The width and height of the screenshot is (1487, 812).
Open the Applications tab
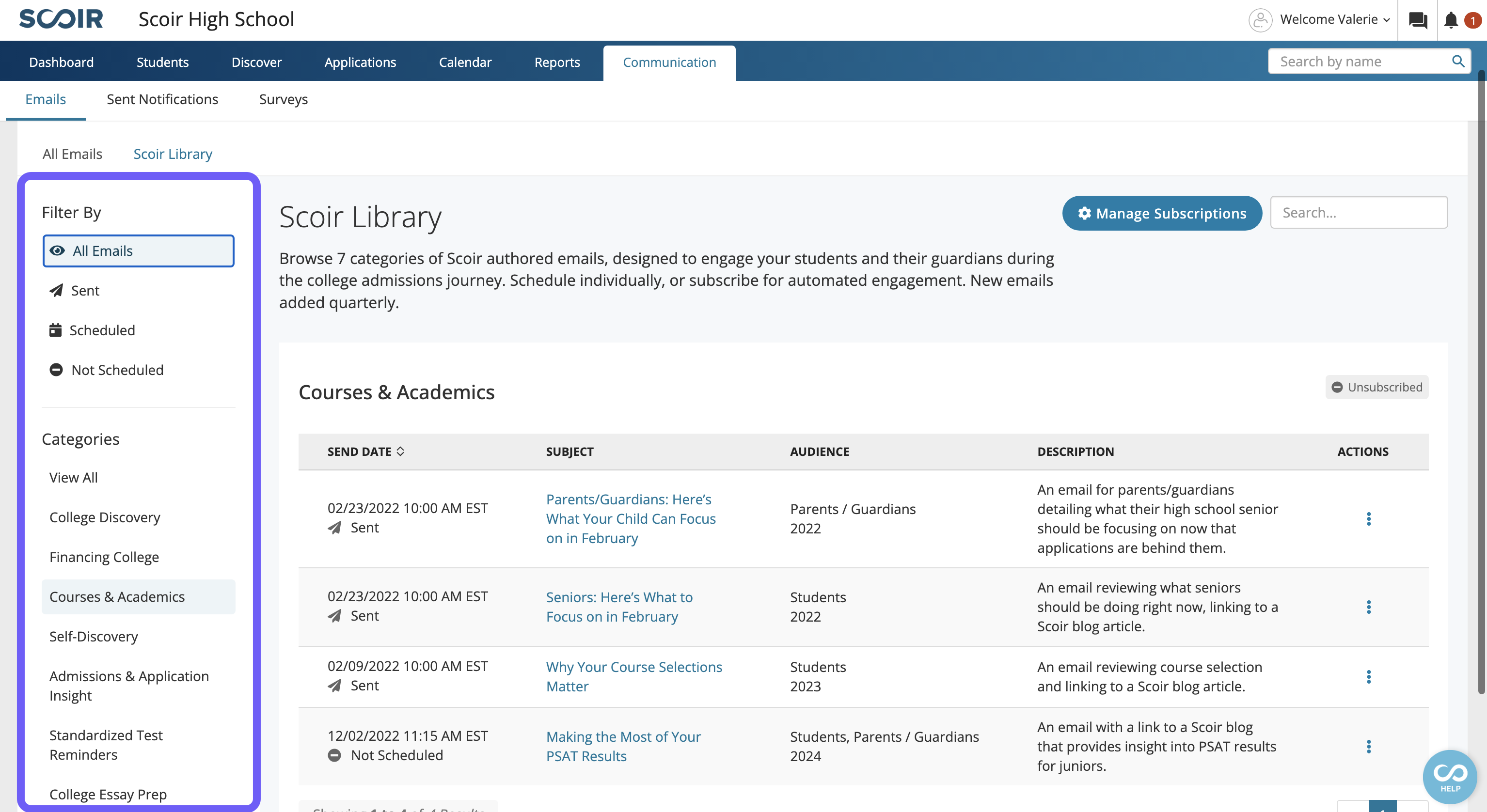click(x=360, y=62)
